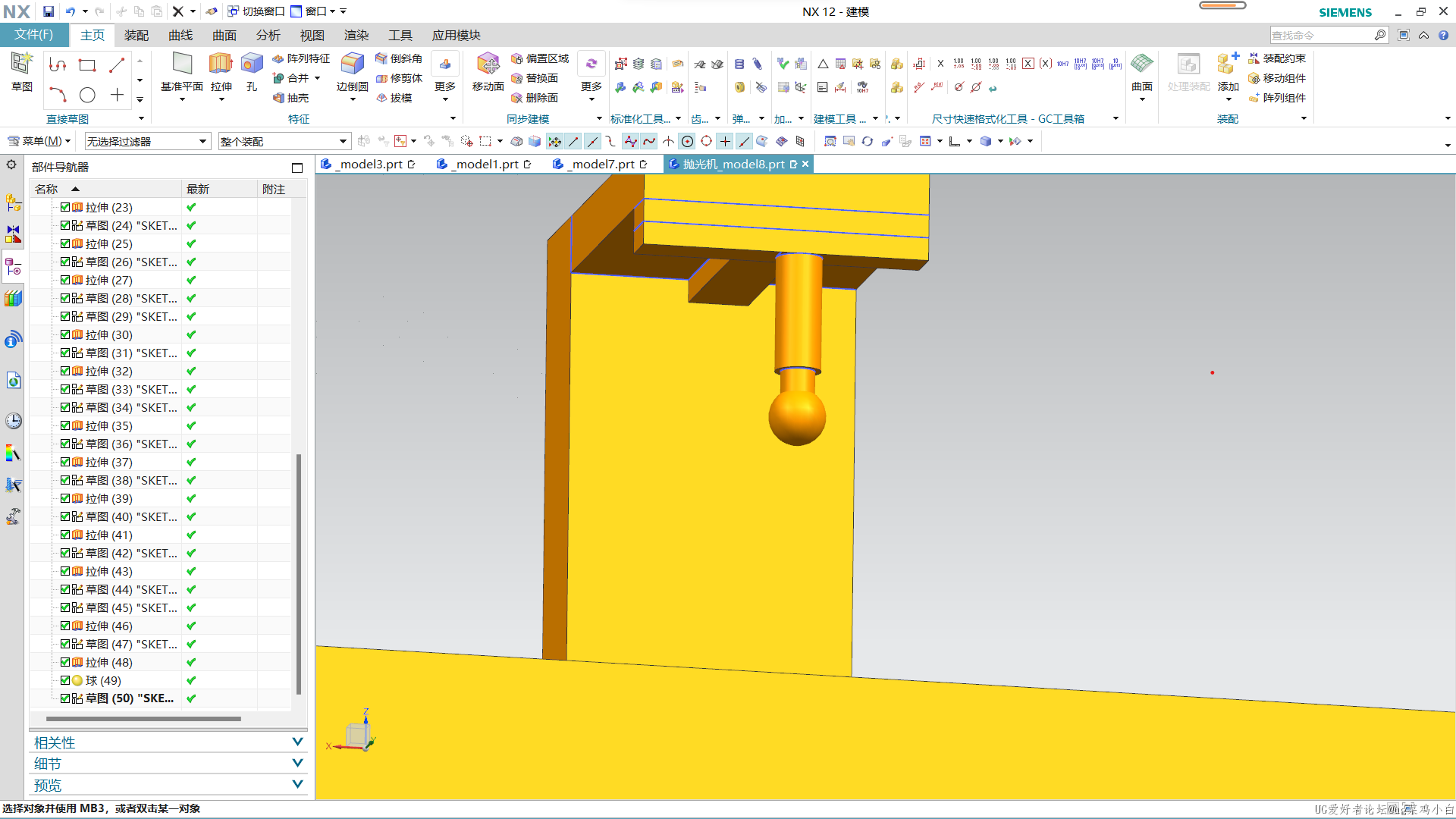
Task: Click the part navigator horizontal scrollbar
Action: tap(143, 718)
